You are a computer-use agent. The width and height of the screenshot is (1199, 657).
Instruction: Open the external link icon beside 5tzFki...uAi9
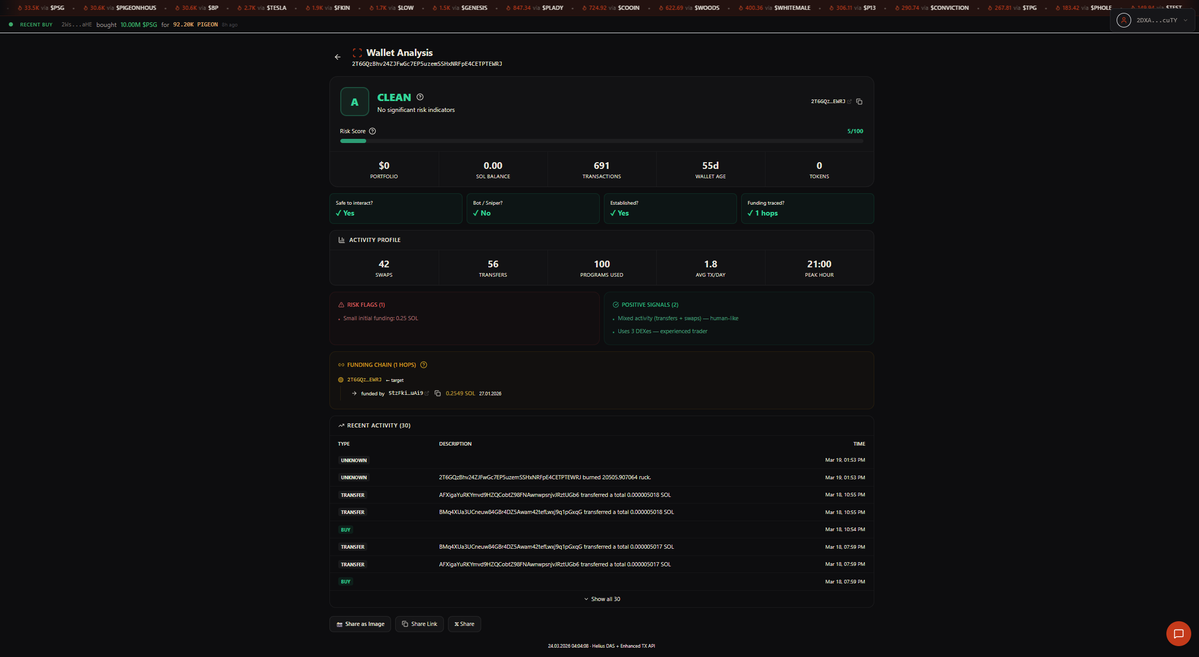tap(427, 393)
